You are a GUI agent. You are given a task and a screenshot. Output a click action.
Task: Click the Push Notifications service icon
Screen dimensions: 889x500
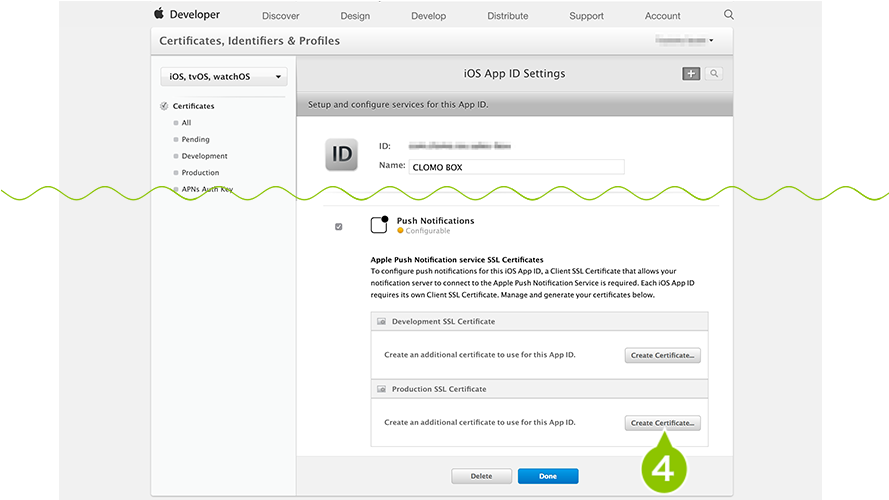[379, 224]
